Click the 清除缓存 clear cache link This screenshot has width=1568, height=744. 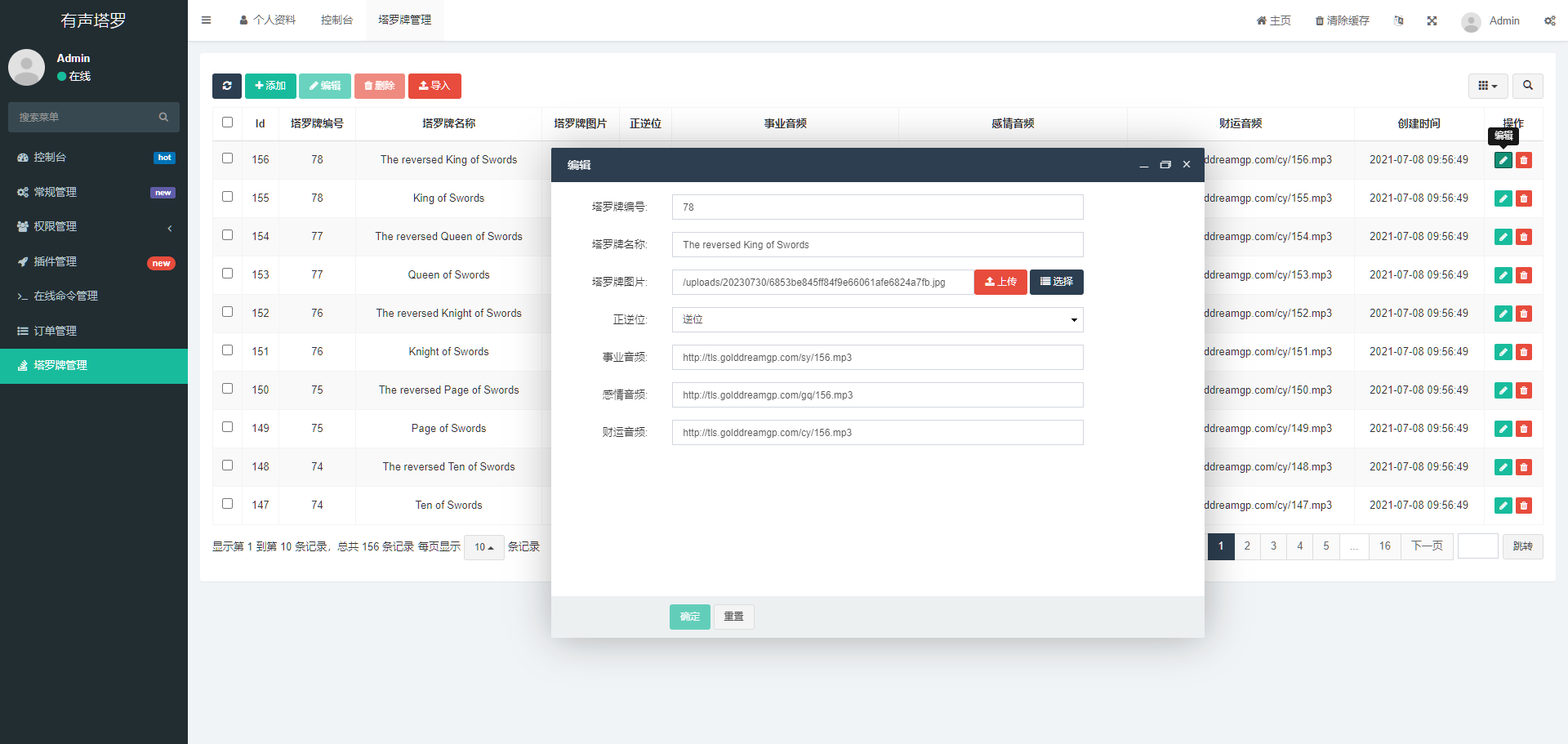[x=1342, y=20]
